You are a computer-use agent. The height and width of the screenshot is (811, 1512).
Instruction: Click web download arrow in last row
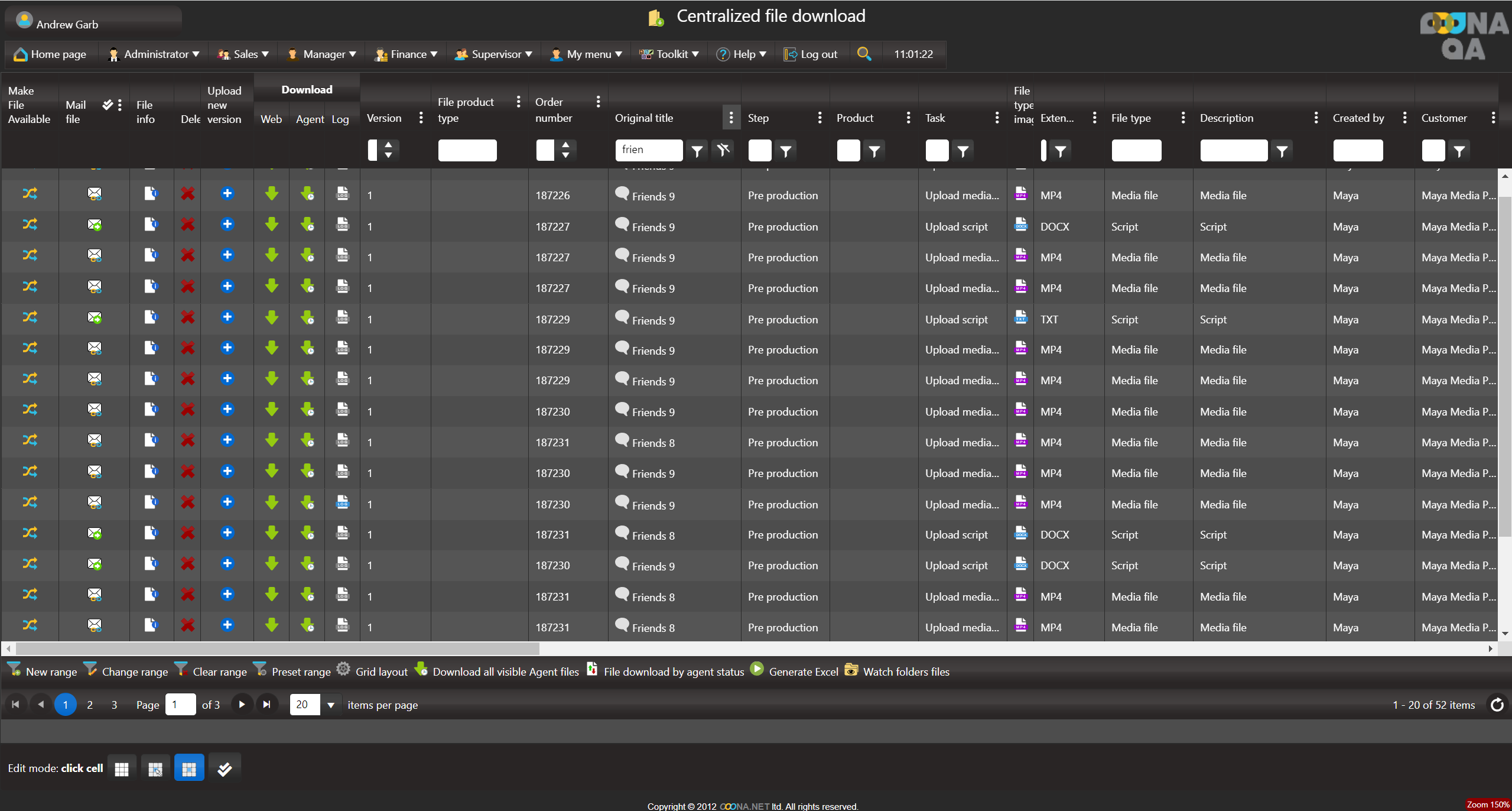click(x=272, y=625)
